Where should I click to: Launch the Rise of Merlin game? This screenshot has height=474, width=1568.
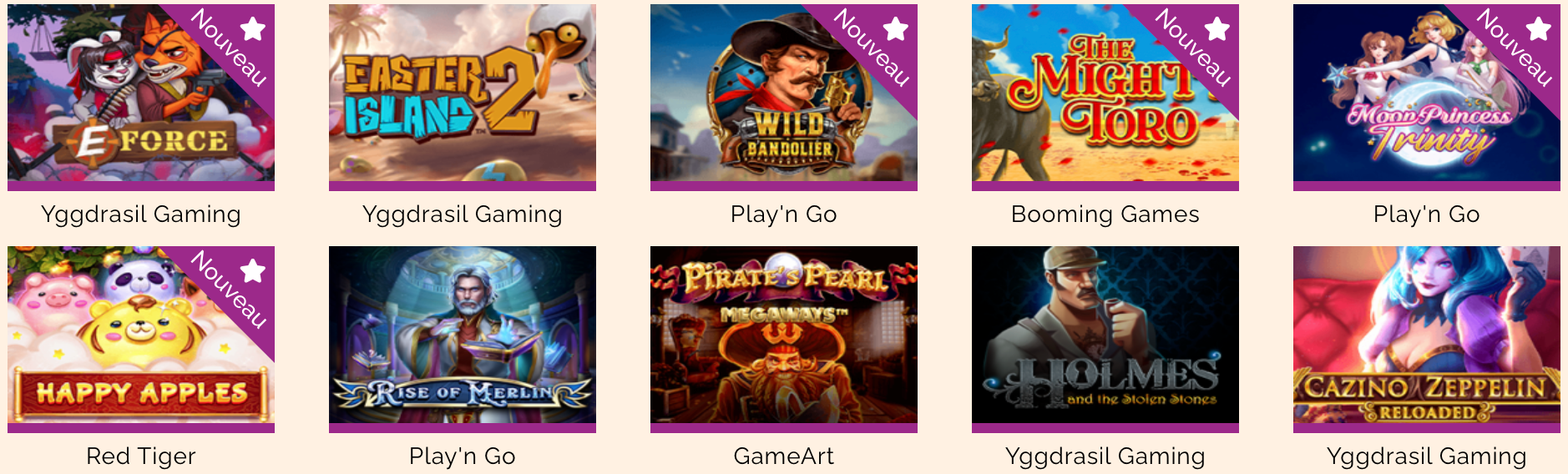tap(463, 335)
